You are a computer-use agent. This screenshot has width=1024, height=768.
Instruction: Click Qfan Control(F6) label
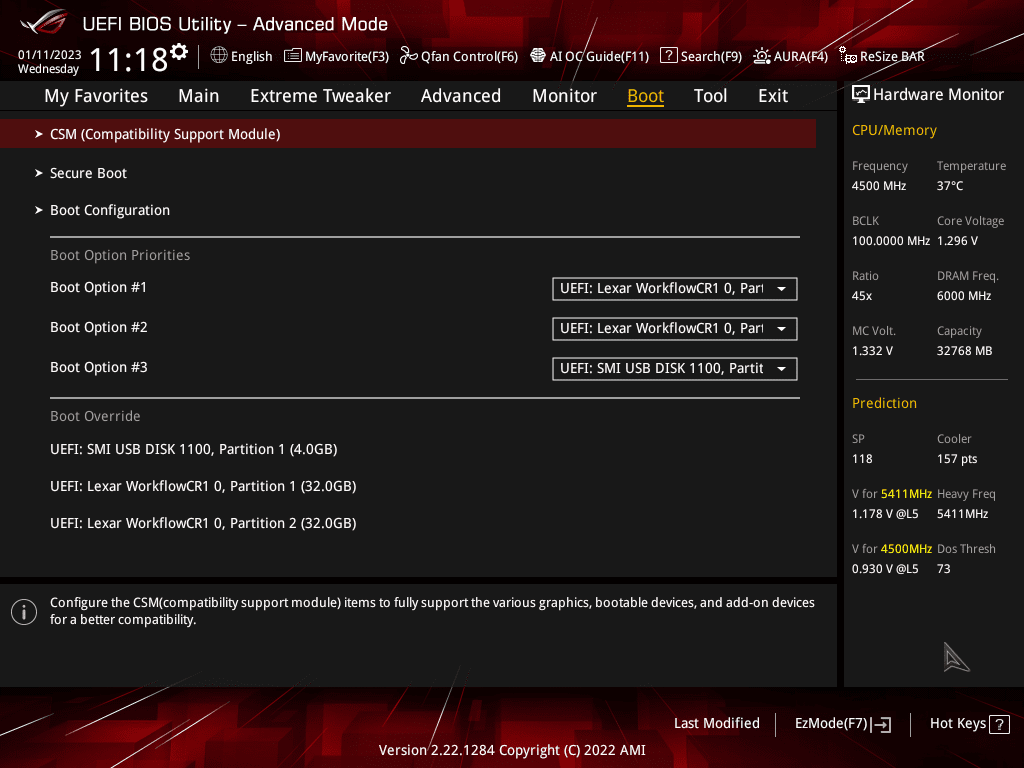[470, 56]
